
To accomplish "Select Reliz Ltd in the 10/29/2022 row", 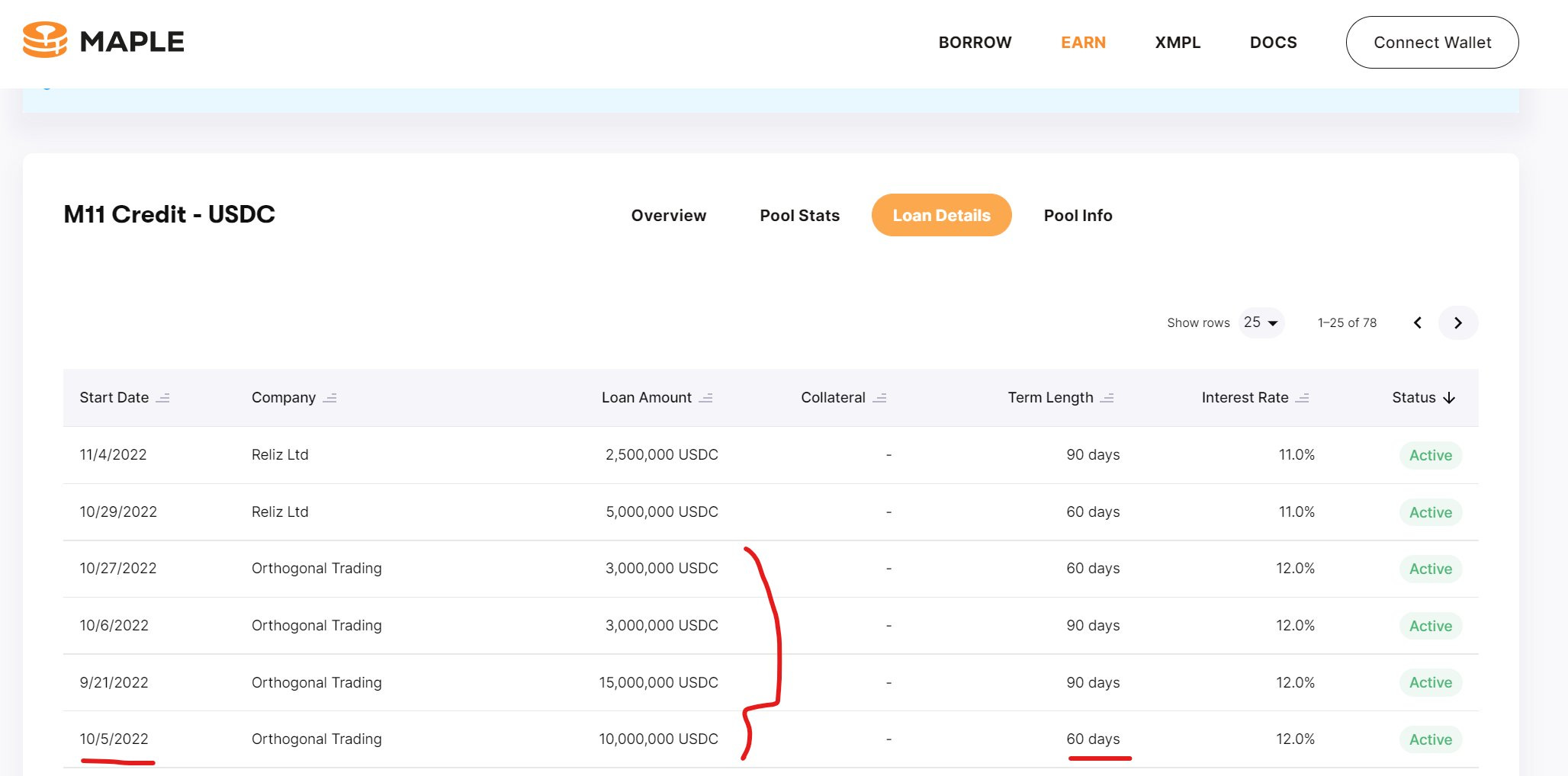I will tap(280, 511).
